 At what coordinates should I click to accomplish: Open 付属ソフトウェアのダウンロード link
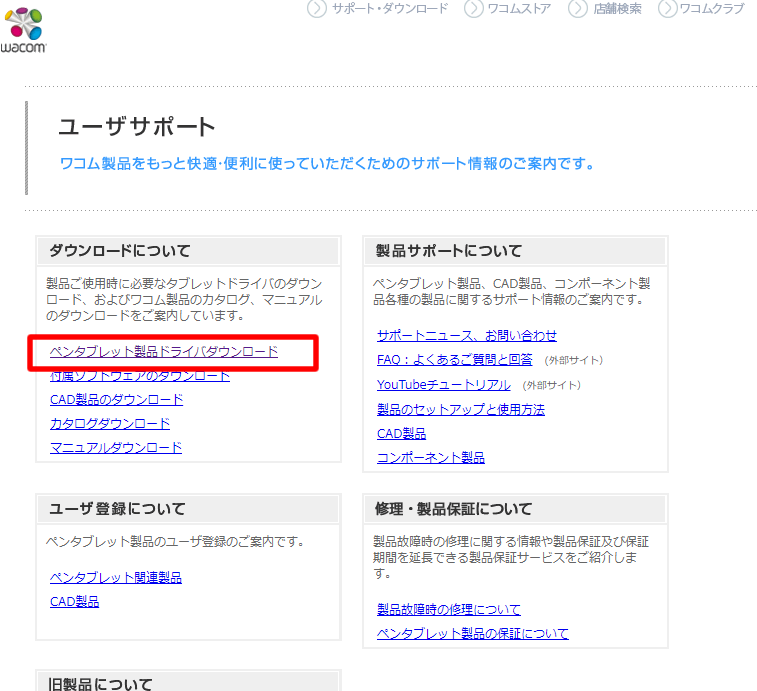140,376
